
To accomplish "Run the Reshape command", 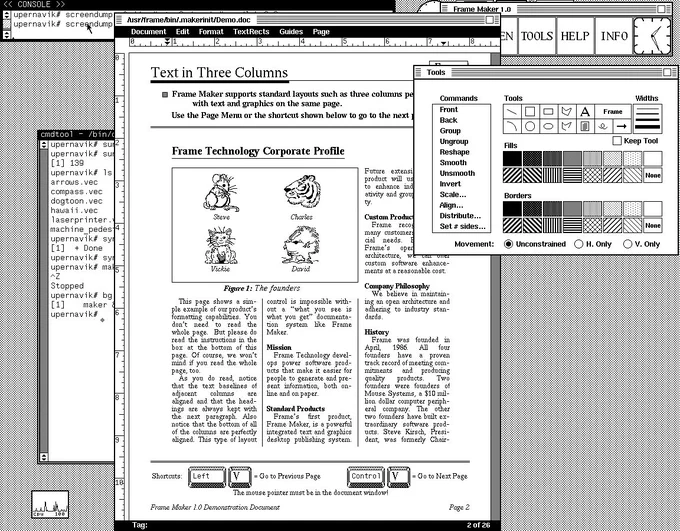I will pos(454,152).
